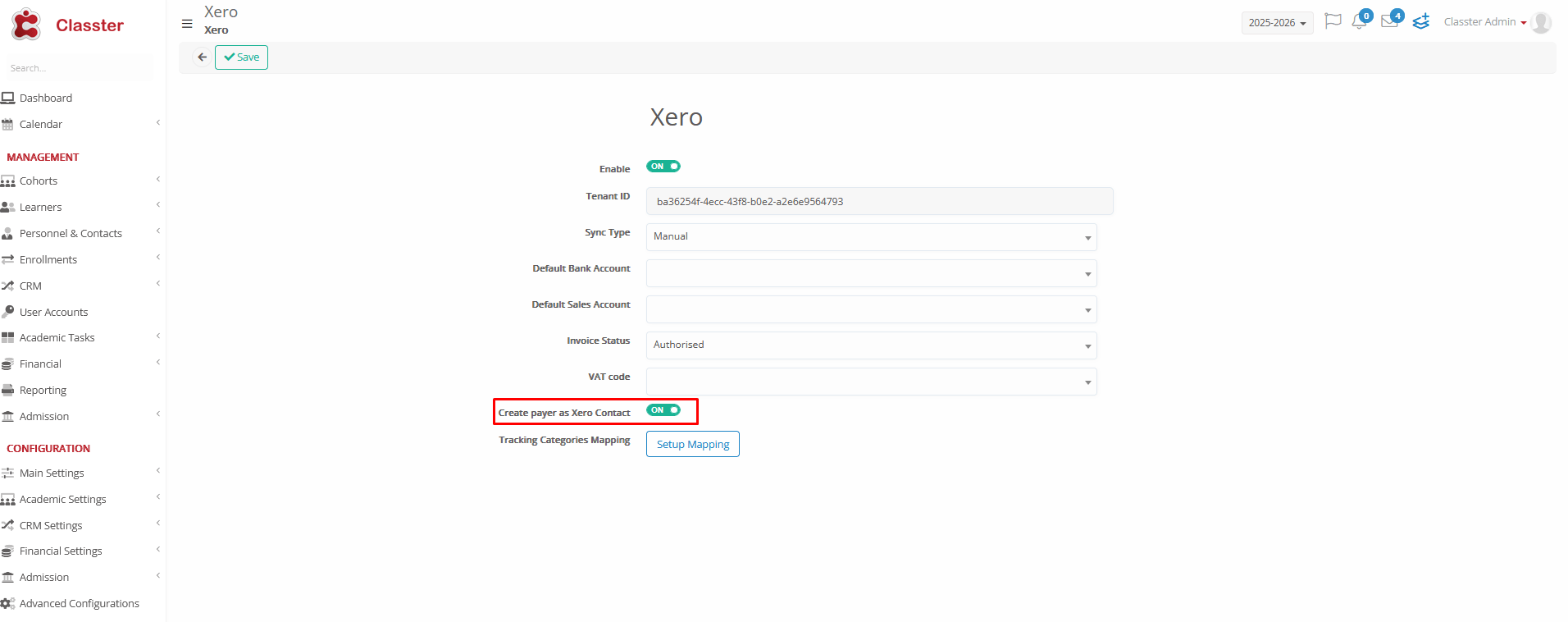Click the user avatar icon

[1541, 22]
